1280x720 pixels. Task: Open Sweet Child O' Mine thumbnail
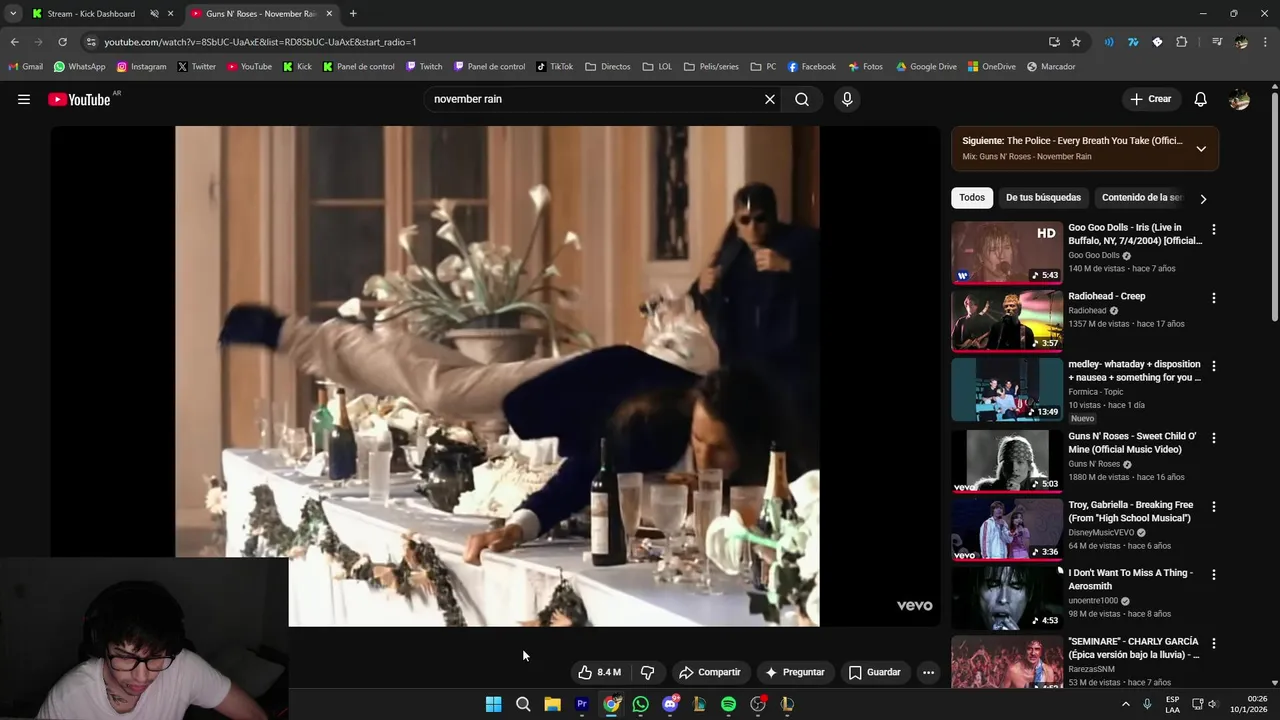tap(1007, 461)
